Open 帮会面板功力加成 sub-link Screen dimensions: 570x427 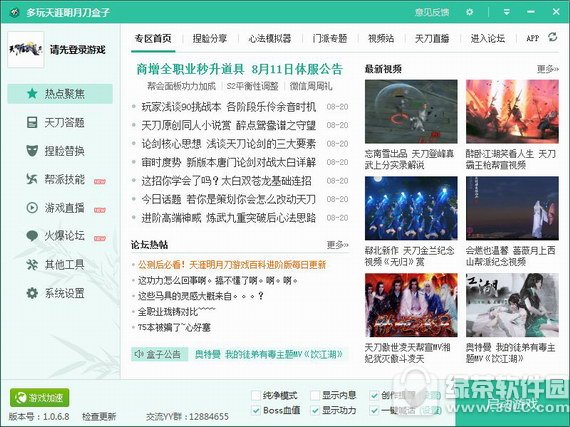181,86
